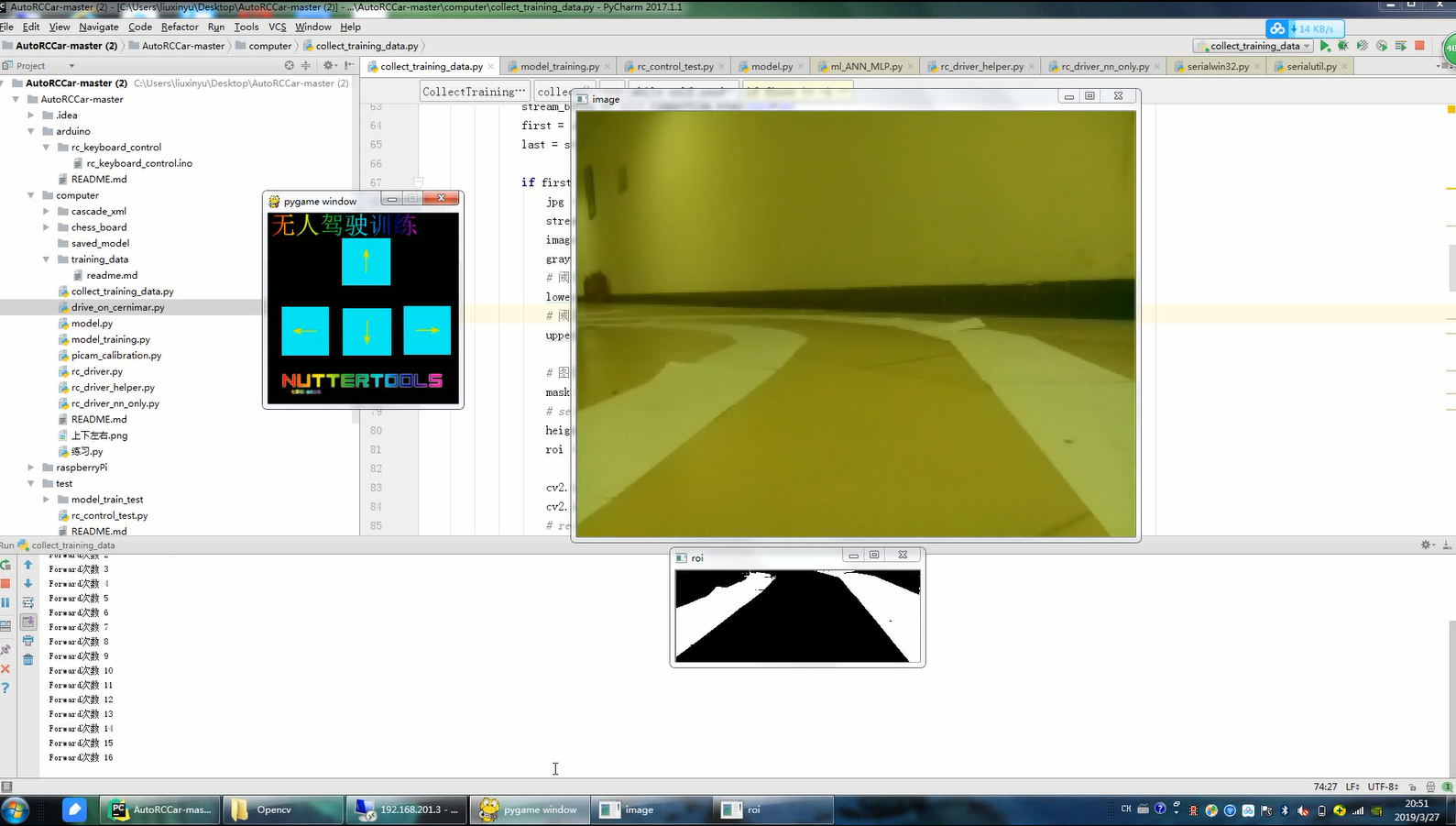
Task: Open the Tools menu
Action: click(x=246, y=27)
